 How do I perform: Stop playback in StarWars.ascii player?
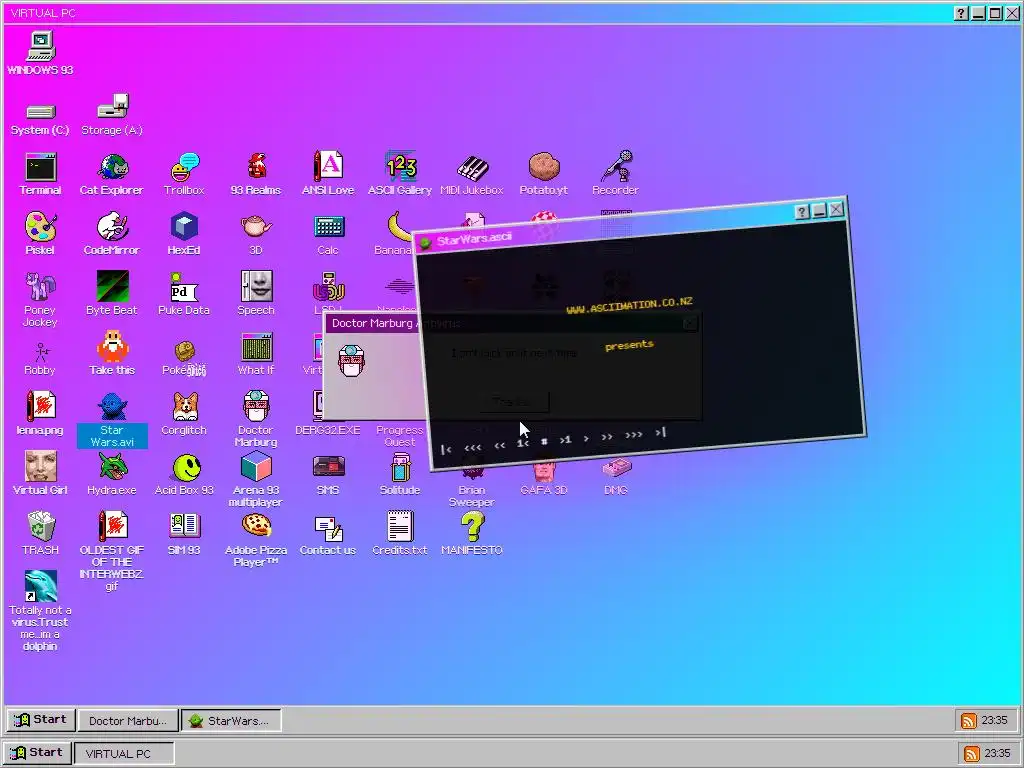tap(544, 441)
